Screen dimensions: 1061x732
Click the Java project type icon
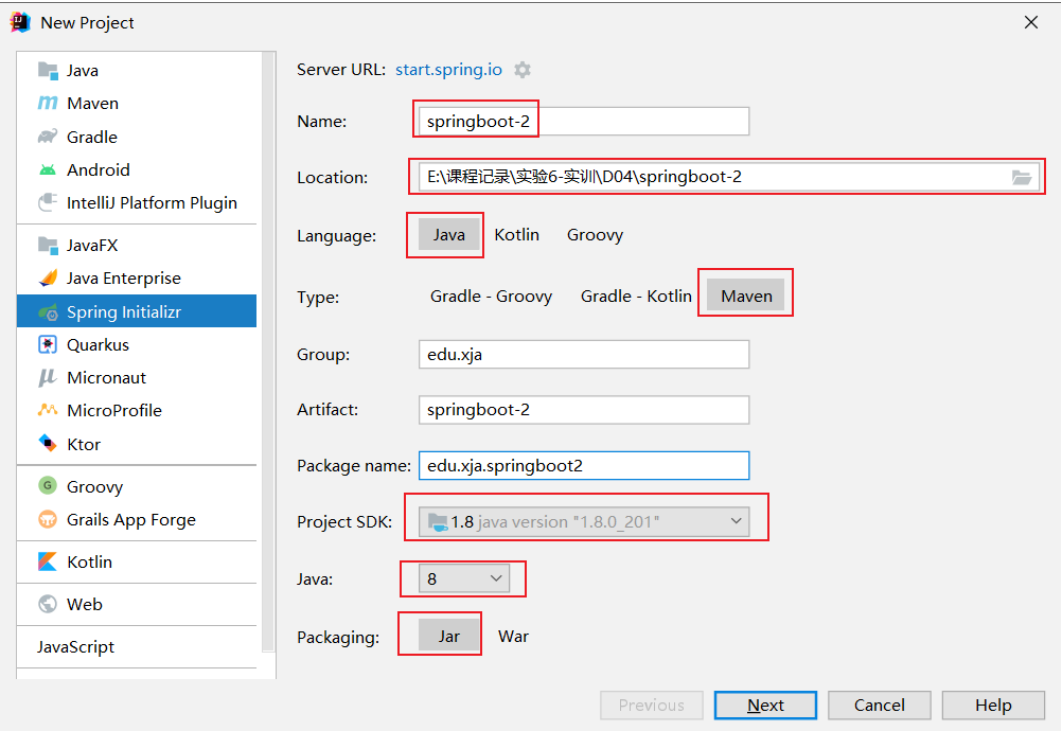click(48, 70)
